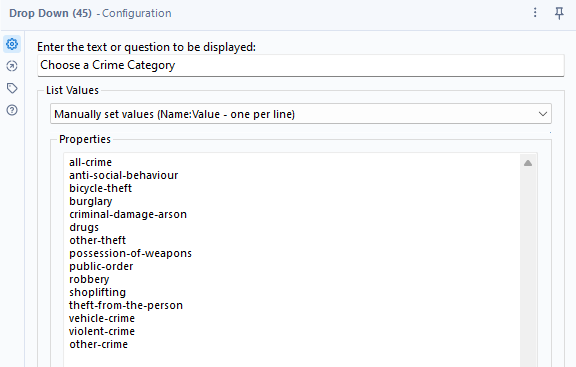
Task: Click the possession-of-weapons entry
Action: 130,253
